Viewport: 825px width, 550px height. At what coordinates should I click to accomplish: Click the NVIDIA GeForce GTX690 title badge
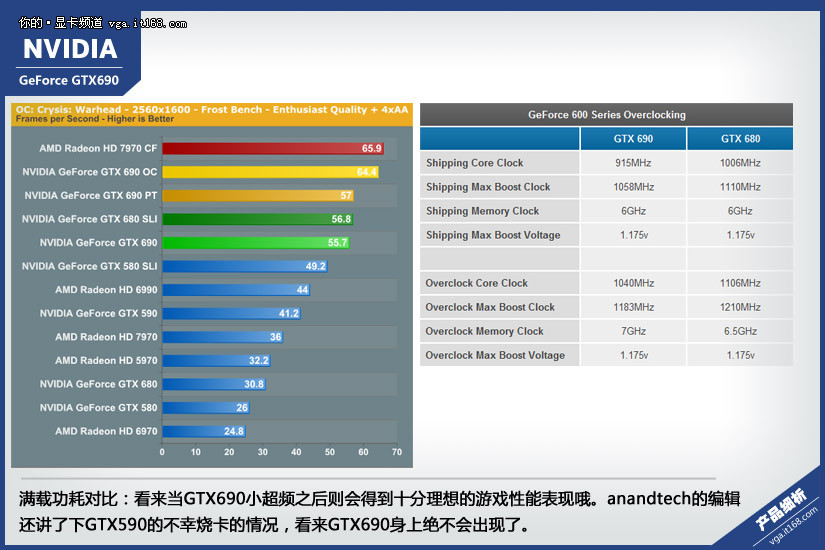coord(71,52)
